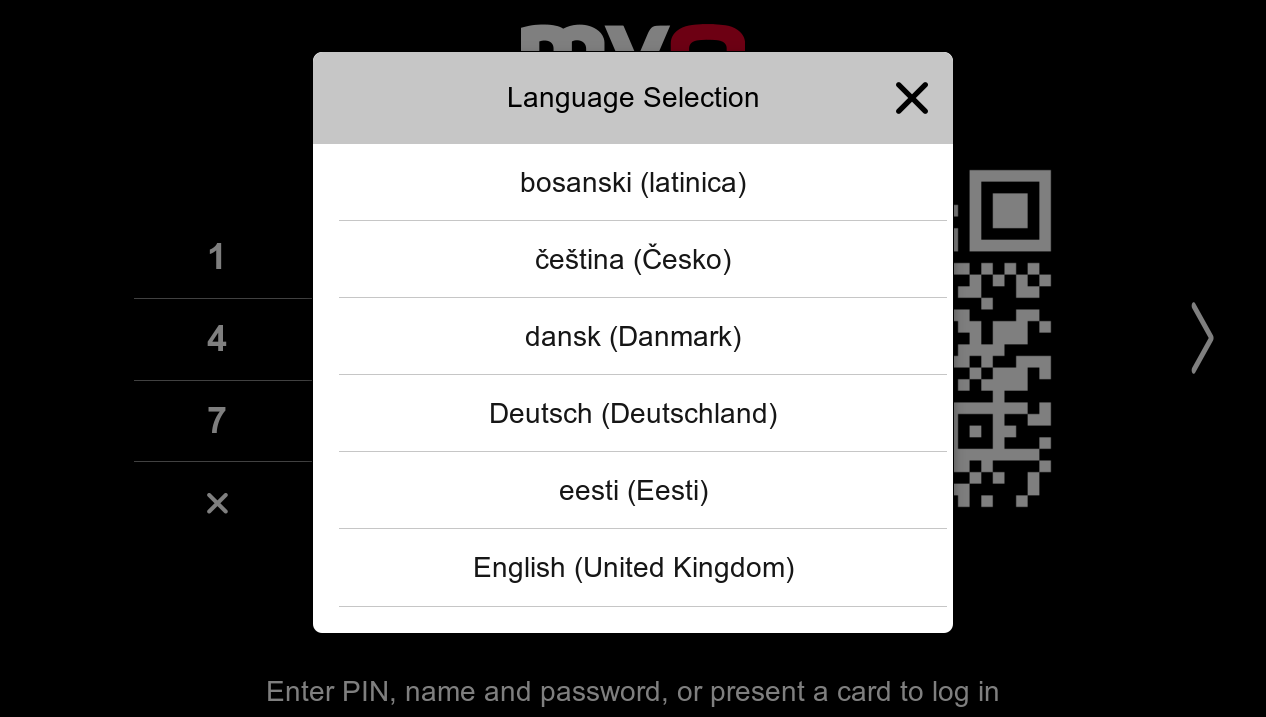Screen dimensions: 1266x717
Task: Select bosanski (latinica) language
Action: pyautogui.click(x=633, y=182)
